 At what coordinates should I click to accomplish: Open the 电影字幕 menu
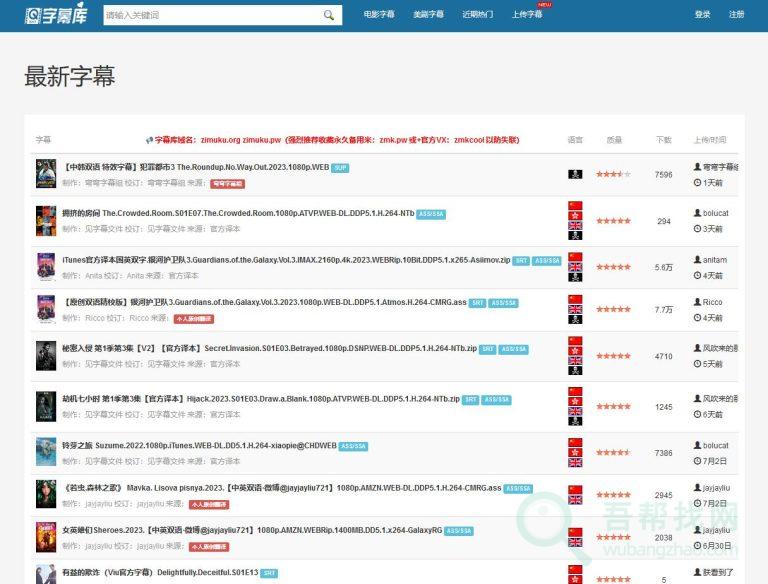(379, 15)
